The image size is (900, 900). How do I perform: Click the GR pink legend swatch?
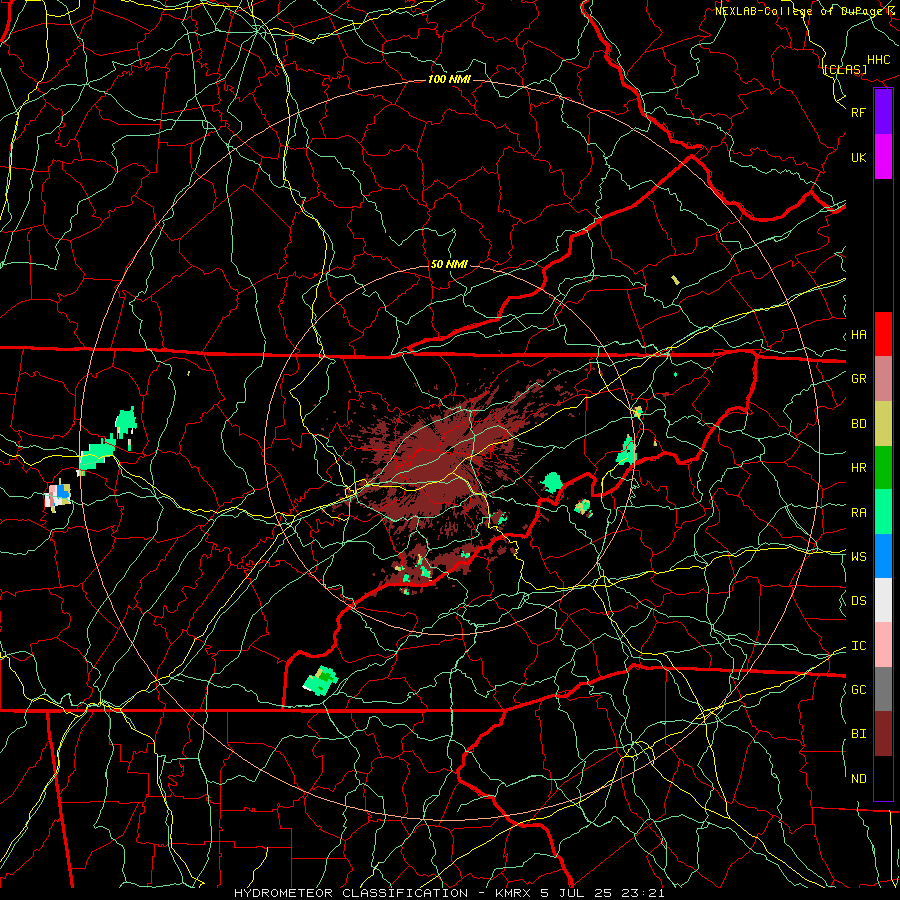[x=883, y=379]
